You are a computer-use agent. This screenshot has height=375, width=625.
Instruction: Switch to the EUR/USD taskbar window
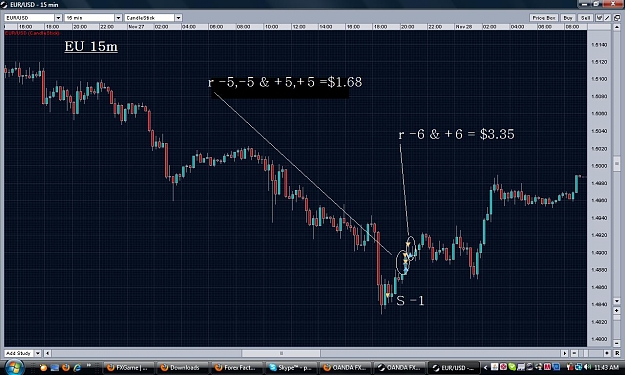pos(453,367)
